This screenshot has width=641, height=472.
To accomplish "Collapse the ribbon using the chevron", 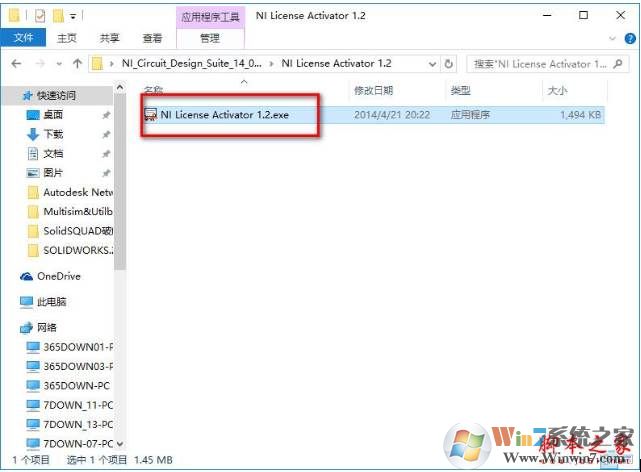I will 610,38.
